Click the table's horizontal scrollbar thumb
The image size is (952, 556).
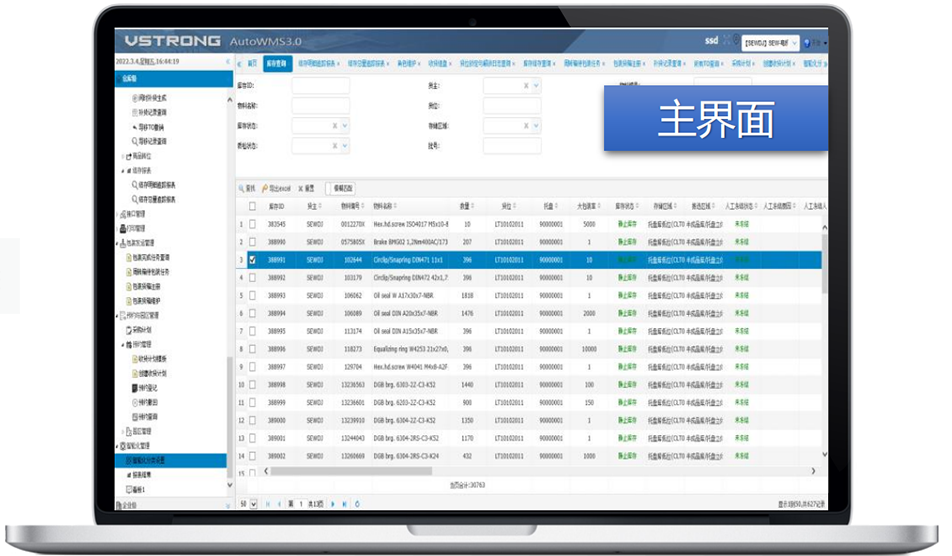(351, 471)
